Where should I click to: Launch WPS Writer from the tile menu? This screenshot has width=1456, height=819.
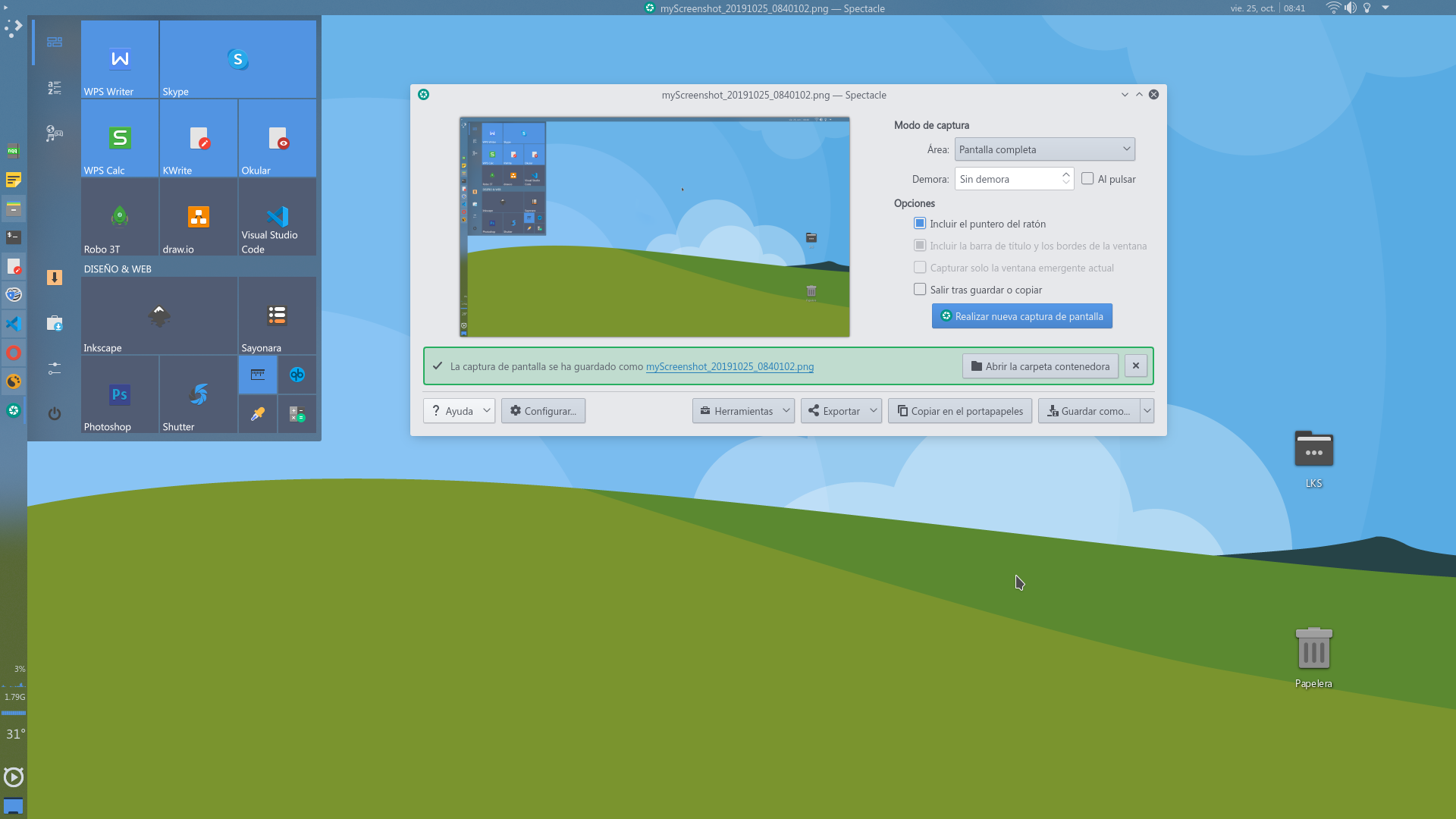pos(120,59)
